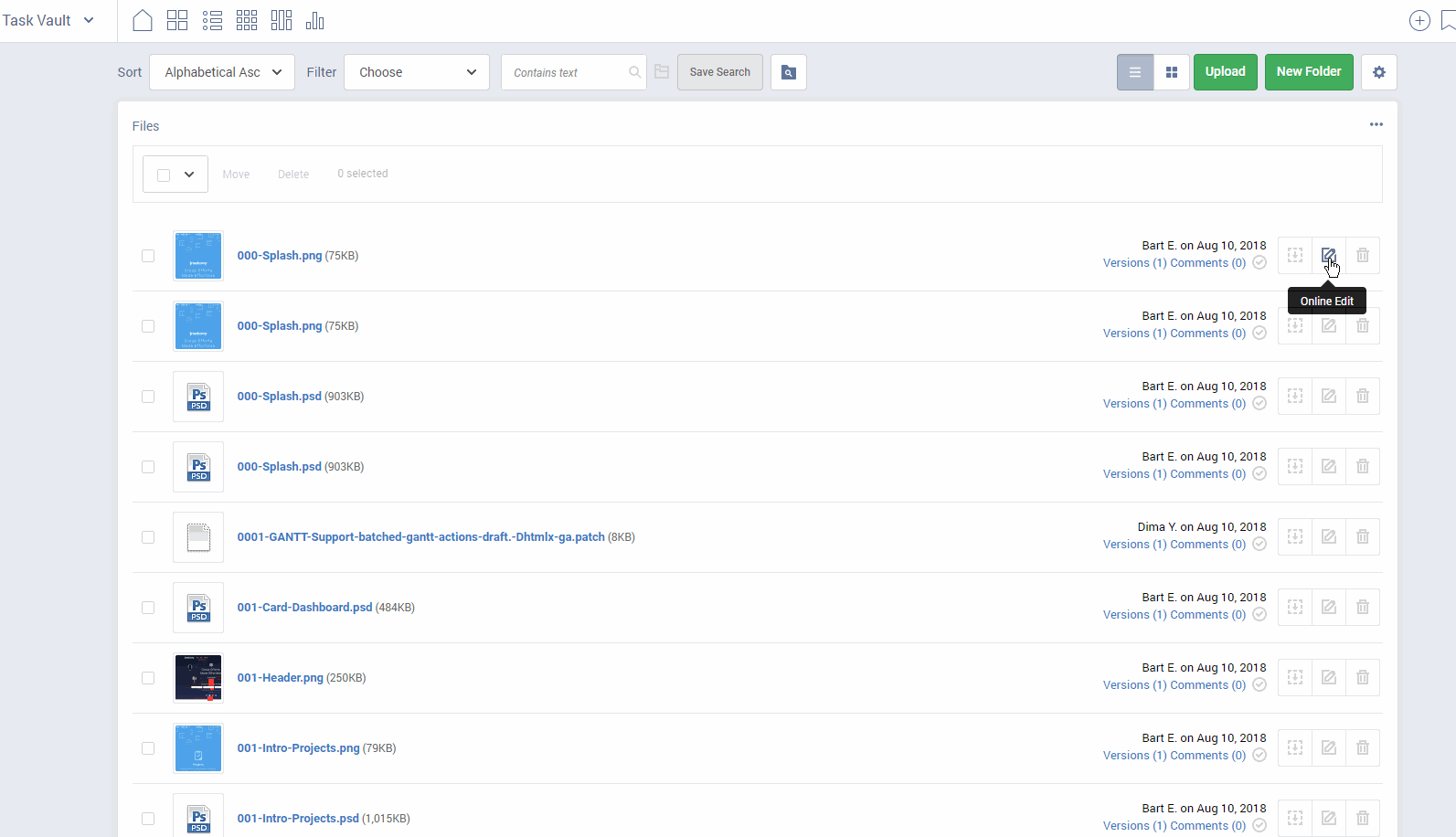Click the green Upload button

tap(1225, 71)
